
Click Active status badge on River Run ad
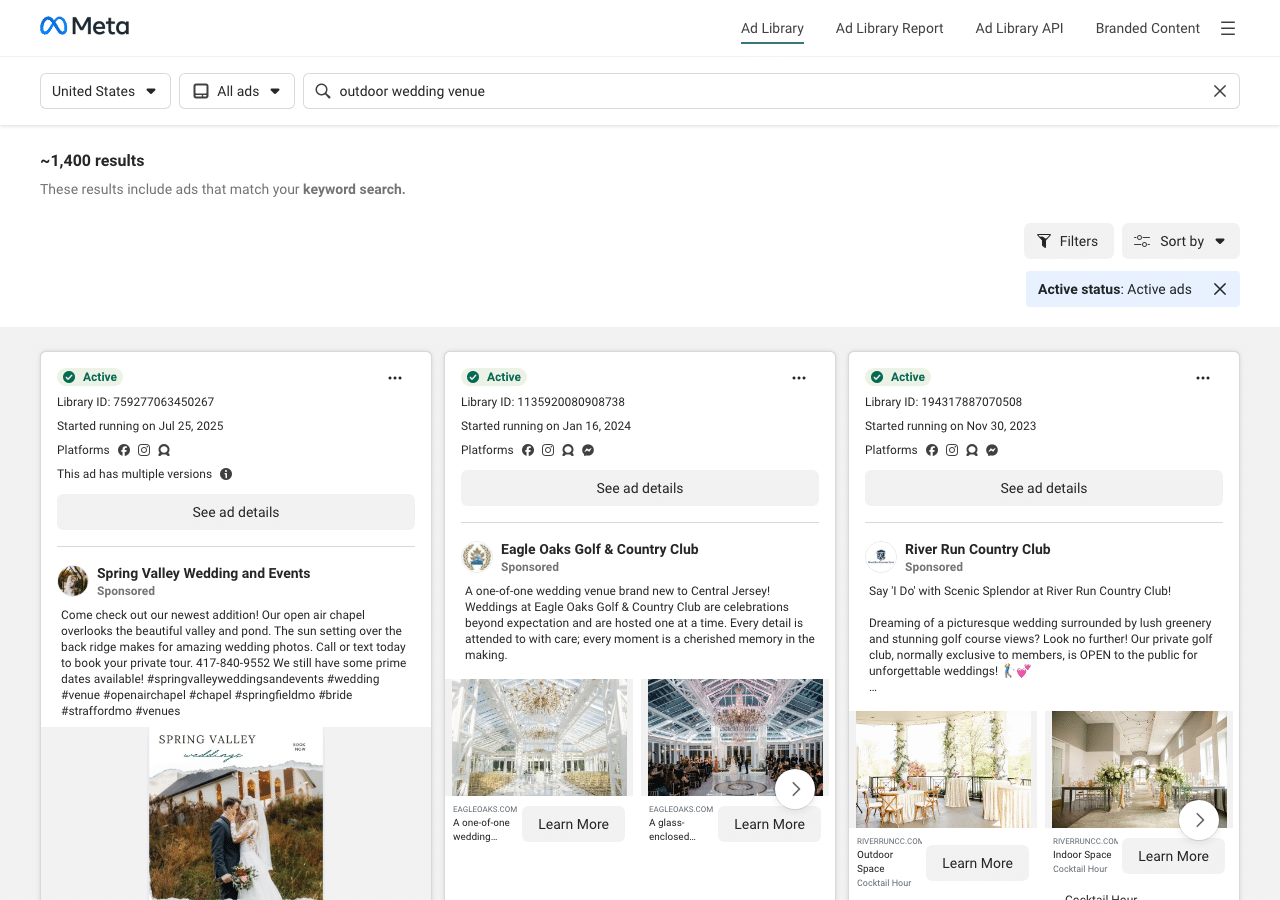[898, 377]
